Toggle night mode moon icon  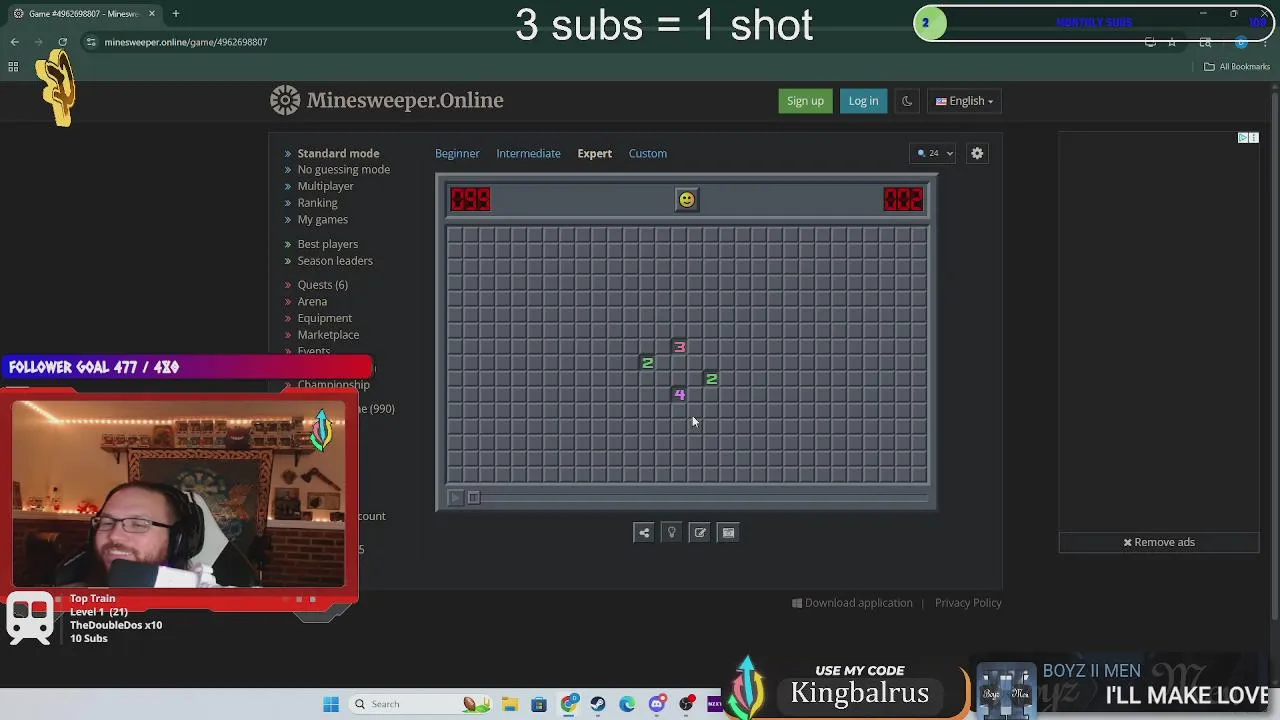907,101
